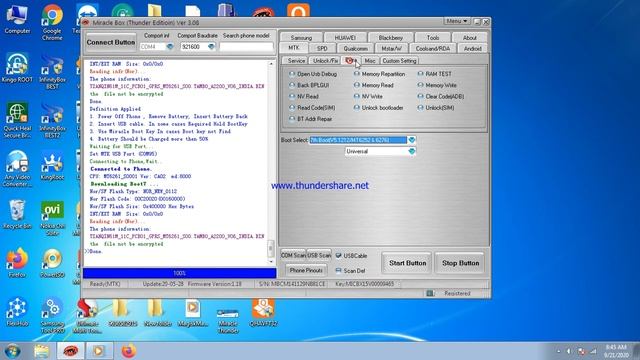Click the Stop Button
The width and height of the screenshot is (640, 360).
pos(460,263)
